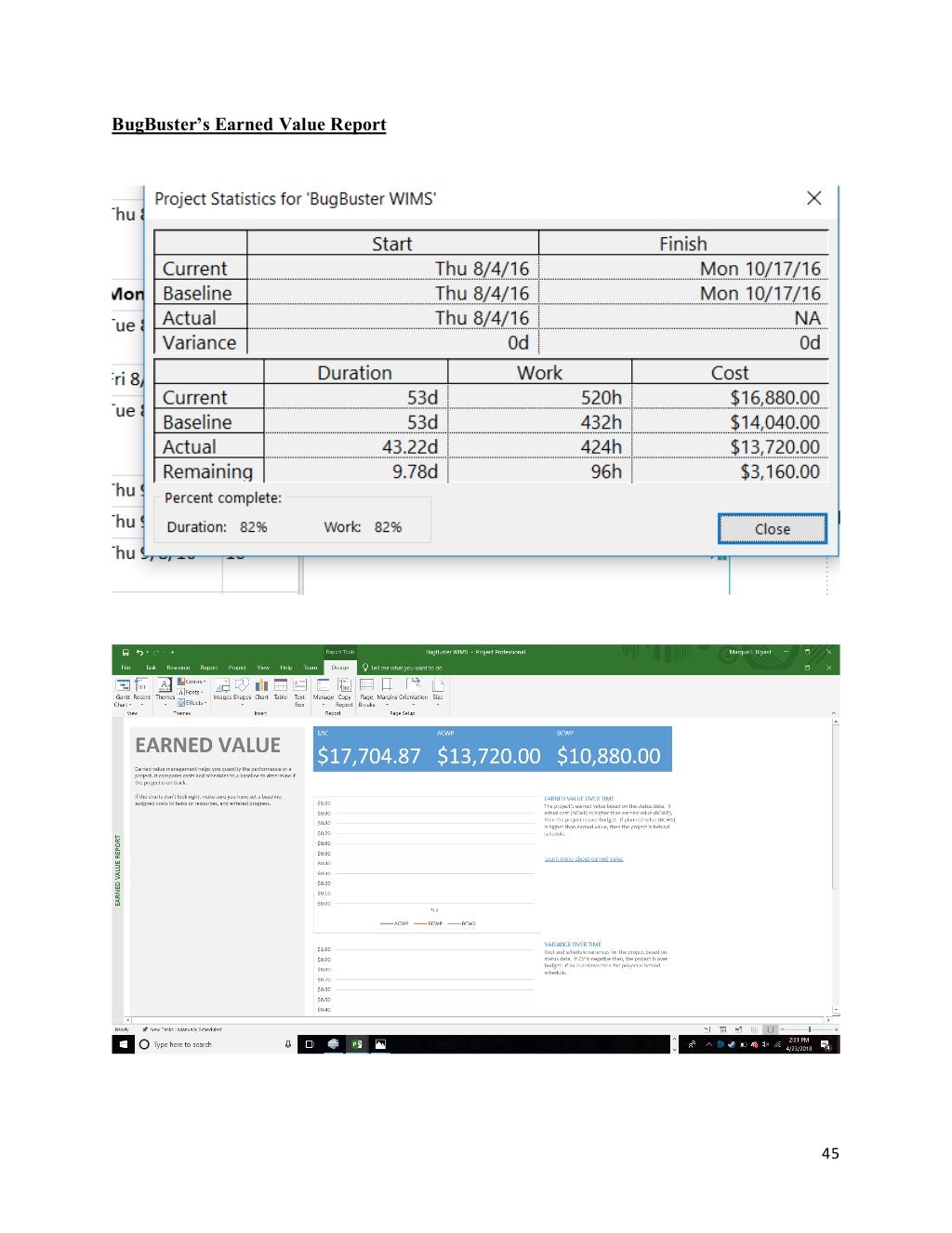Insert a Chart into the report
952x1233 pixels.
(x=261, y=689)
